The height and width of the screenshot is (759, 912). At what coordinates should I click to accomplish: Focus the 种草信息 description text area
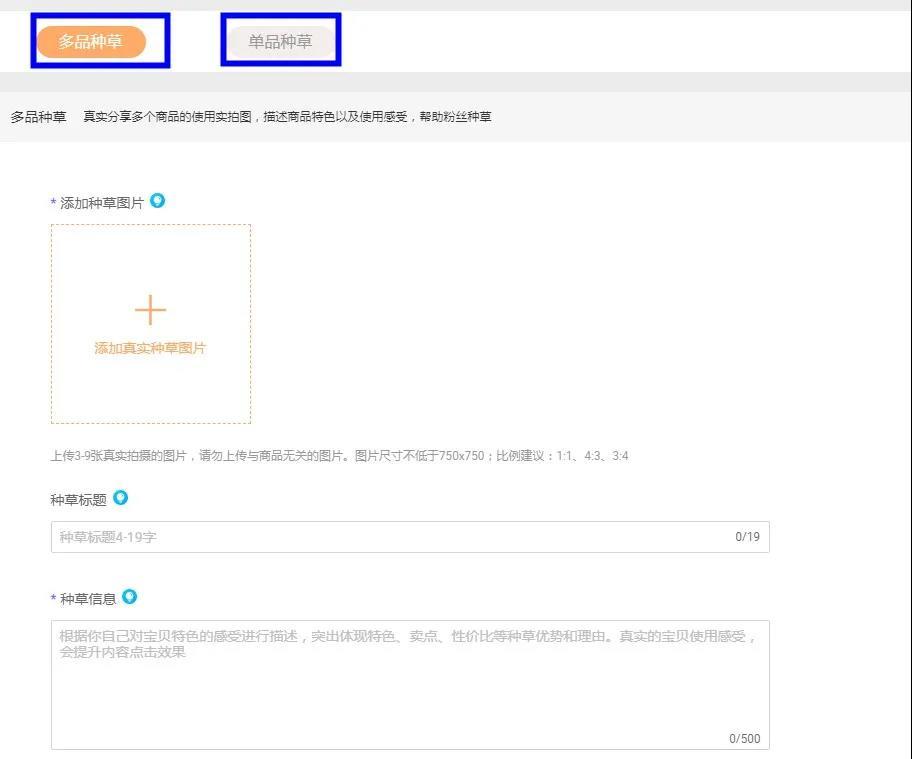coord(410,685)
